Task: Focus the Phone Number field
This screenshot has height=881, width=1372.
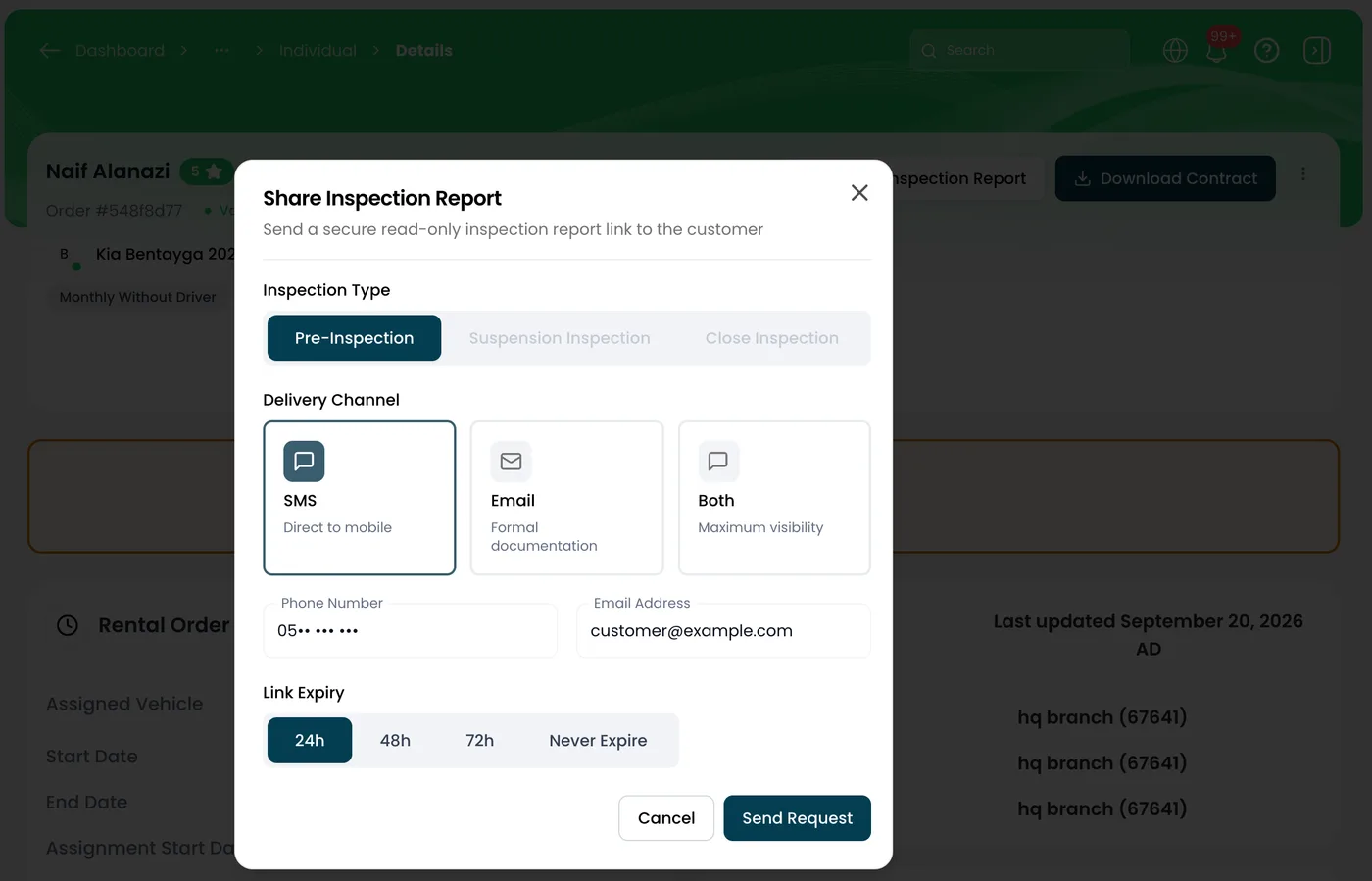Action: 411,631
